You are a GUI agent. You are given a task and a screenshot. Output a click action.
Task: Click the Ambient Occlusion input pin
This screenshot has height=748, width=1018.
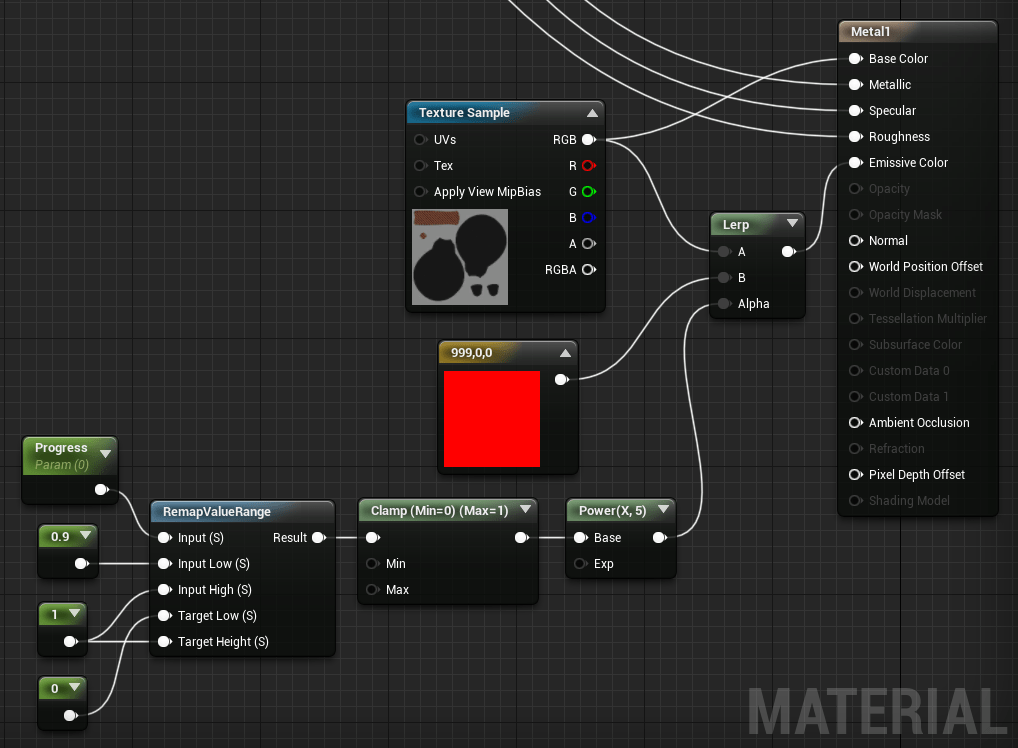[855, 423]
